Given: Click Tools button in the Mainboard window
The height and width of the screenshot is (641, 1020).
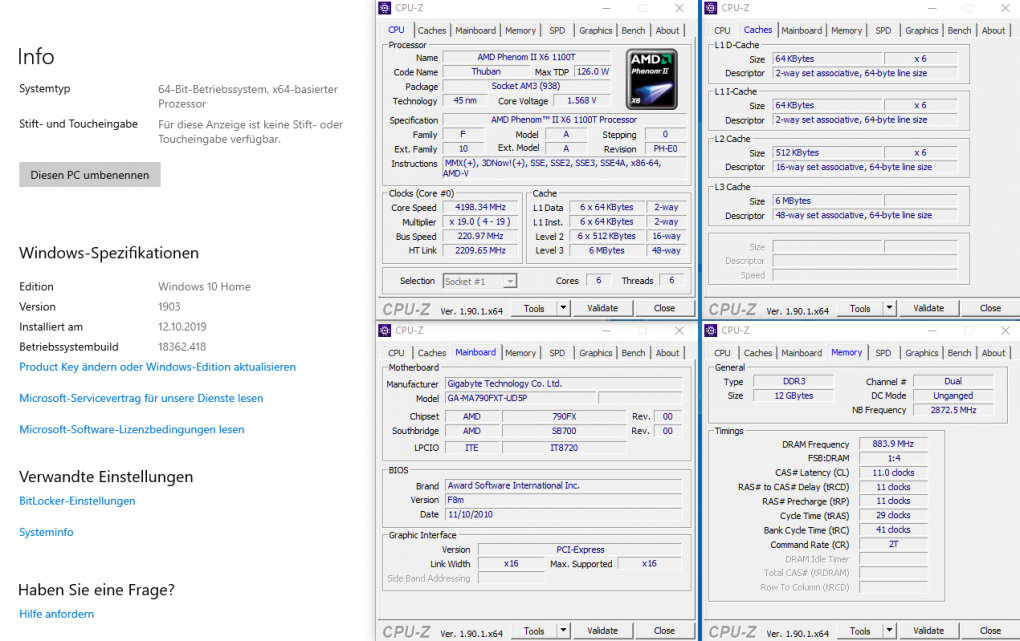Looking at the screenshot, I should pyautogui.click(x=534, y=631).
